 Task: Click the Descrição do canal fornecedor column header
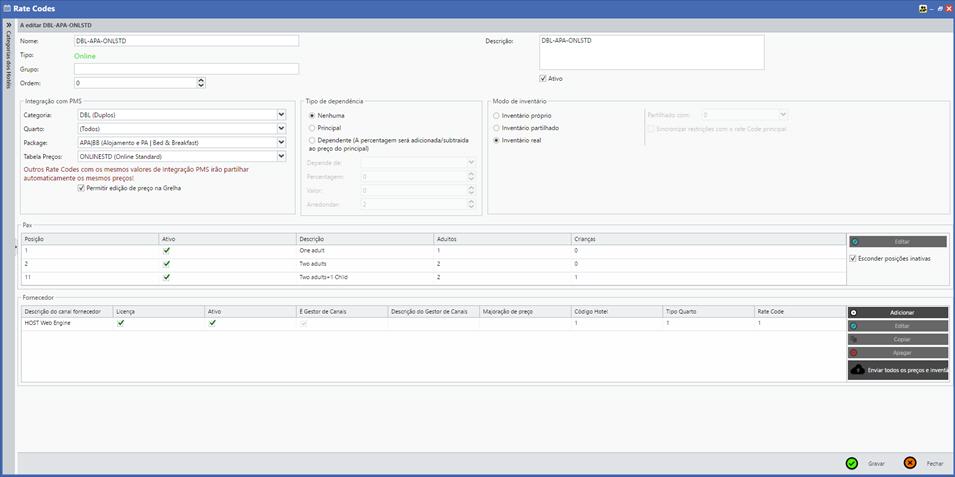(63, 311)
